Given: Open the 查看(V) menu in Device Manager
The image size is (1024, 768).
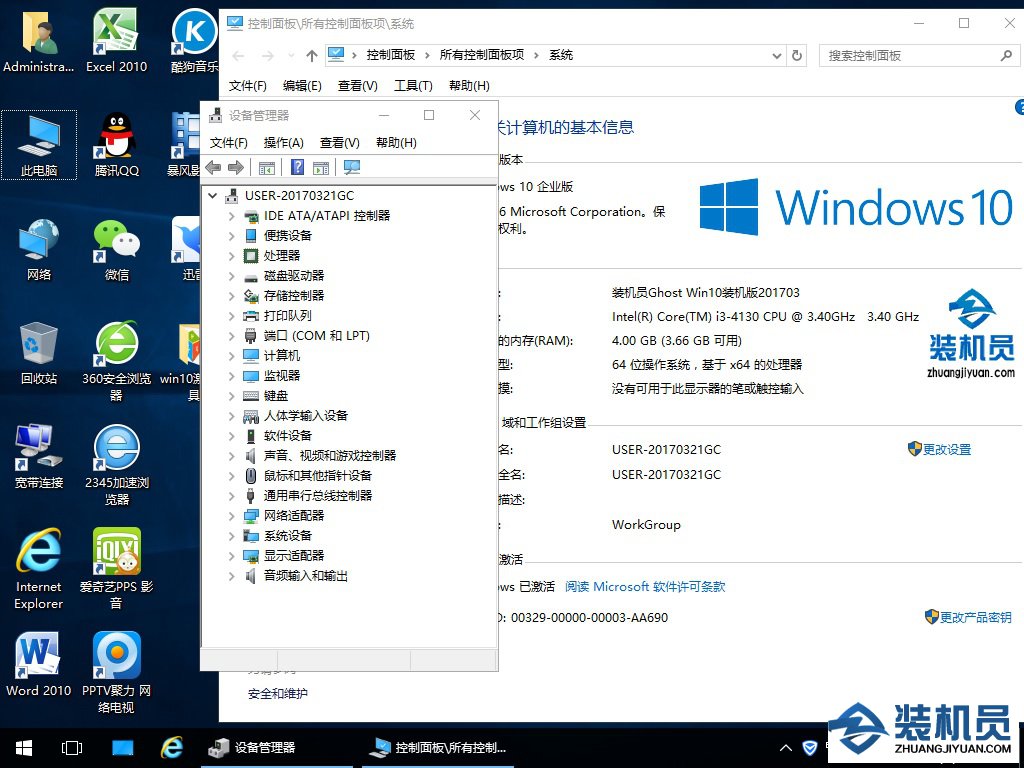Looking at the screenshot, I should click(x=339, y=142).
